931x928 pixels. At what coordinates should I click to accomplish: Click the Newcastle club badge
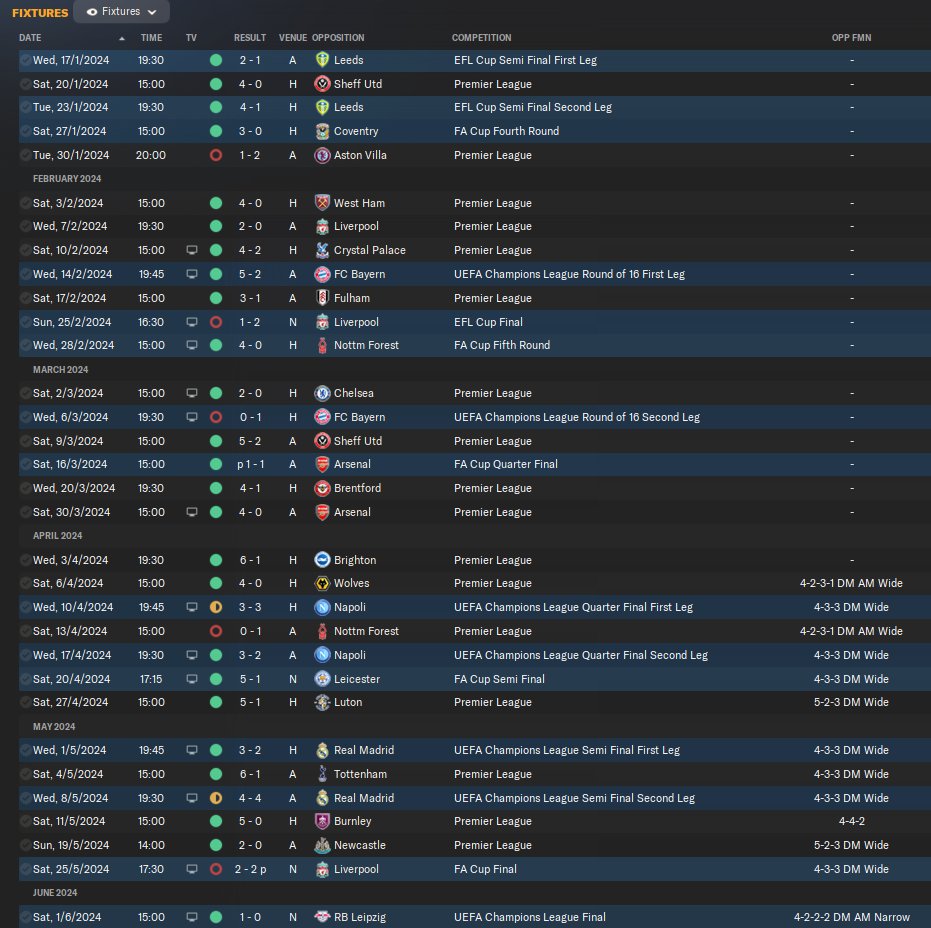click(x=322, y=845)
